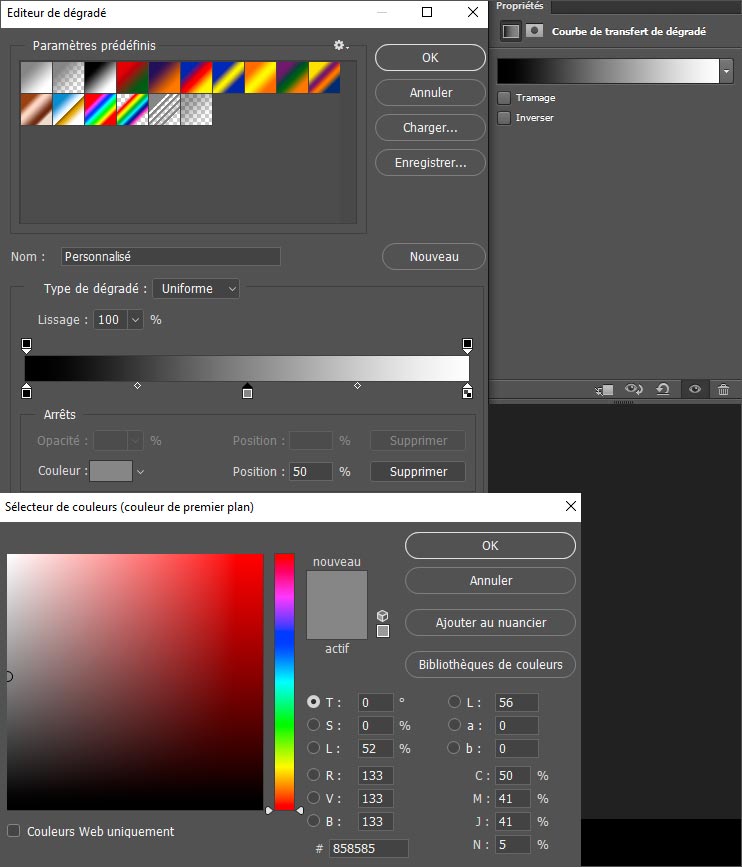The width and height of the screenshot is (742, 867).
Task: Delete adjustment layer with trash icon
Action: click(x=723, y=390)
